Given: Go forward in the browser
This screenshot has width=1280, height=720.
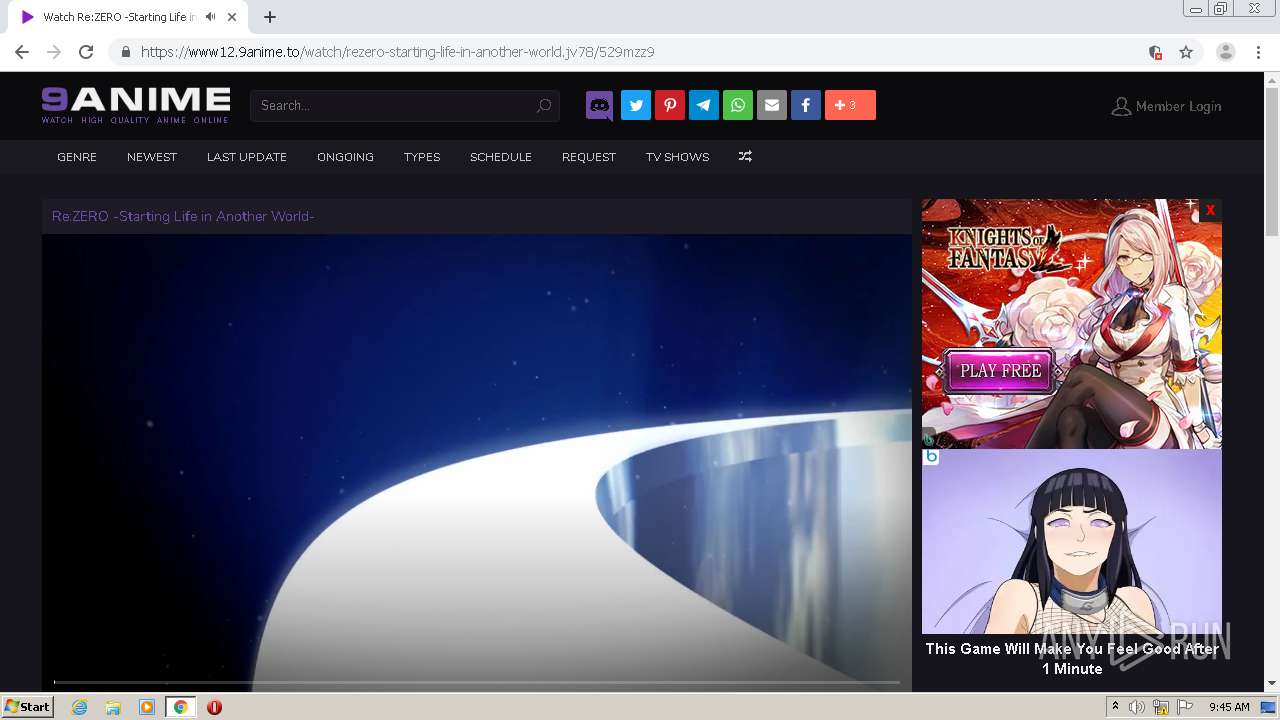Looking at the screenshot, I should tap(54, 52).
